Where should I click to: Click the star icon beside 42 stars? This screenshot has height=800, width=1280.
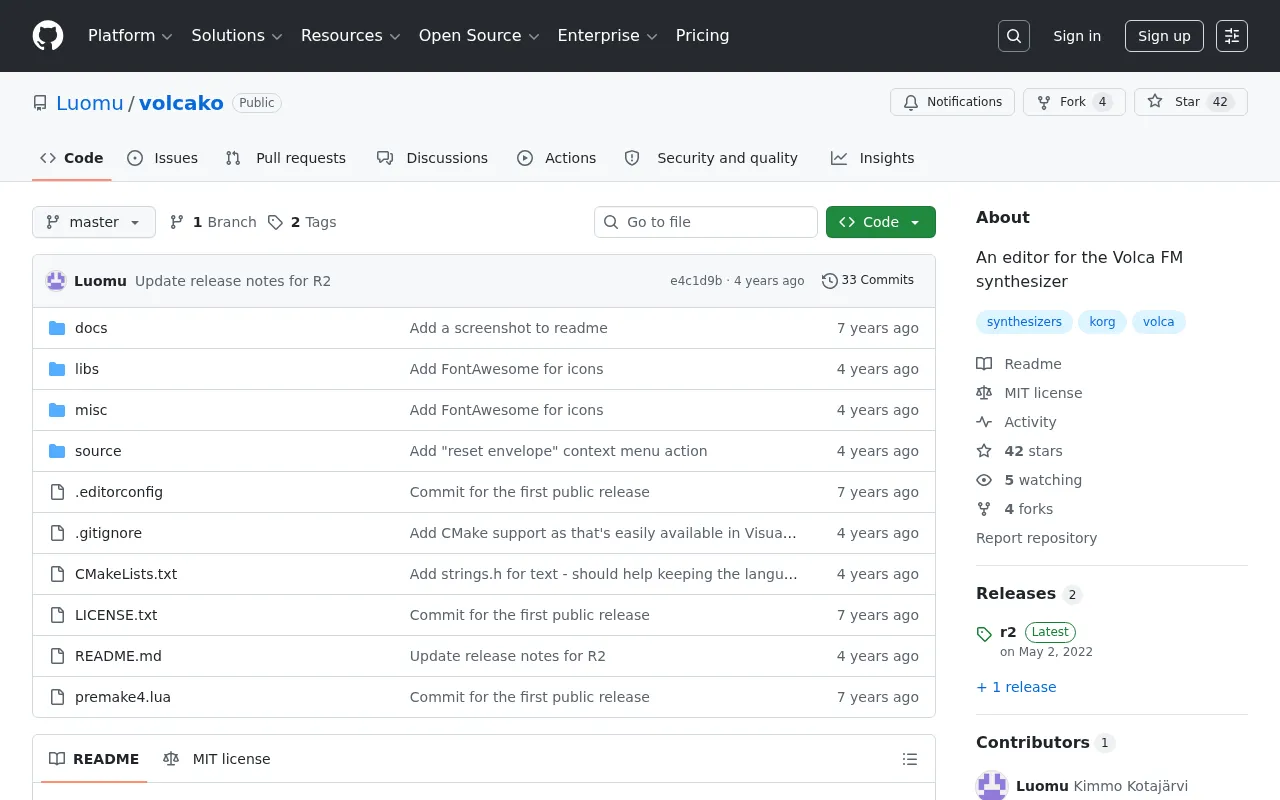tap(984, 451)
